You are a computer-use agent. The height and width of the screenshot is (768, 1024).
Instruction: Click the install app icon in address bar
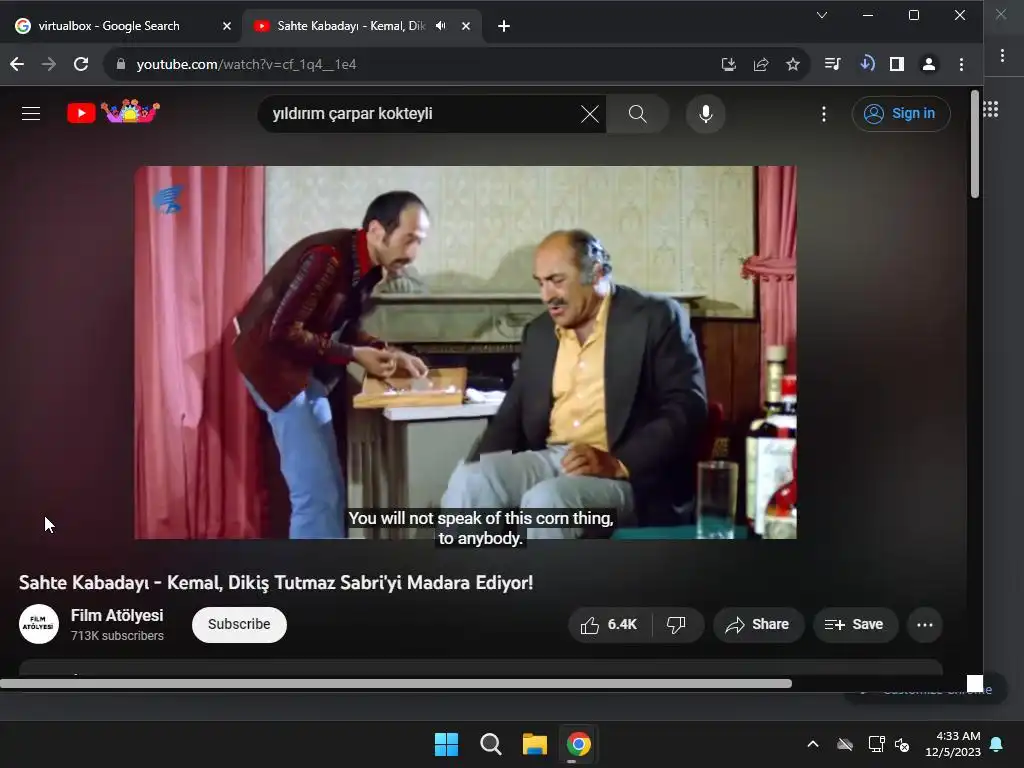pos(729,64)
